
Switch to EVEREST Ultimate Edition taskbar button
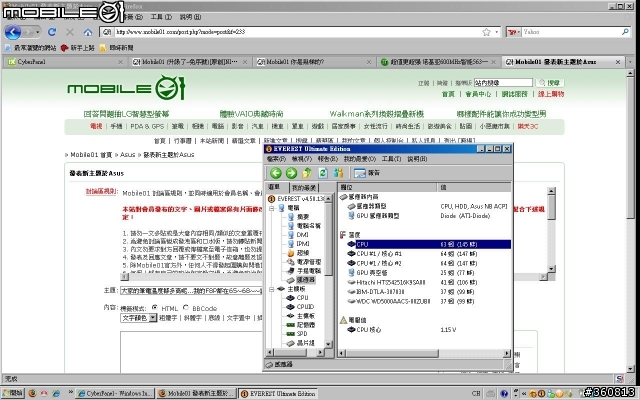tap(278, 393)
